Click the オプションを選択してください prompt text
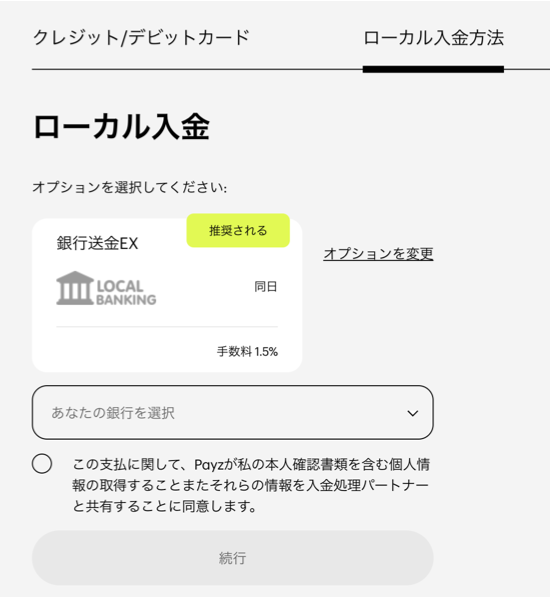Viewport: 551px width, 597px height. (x=129, y=187)
